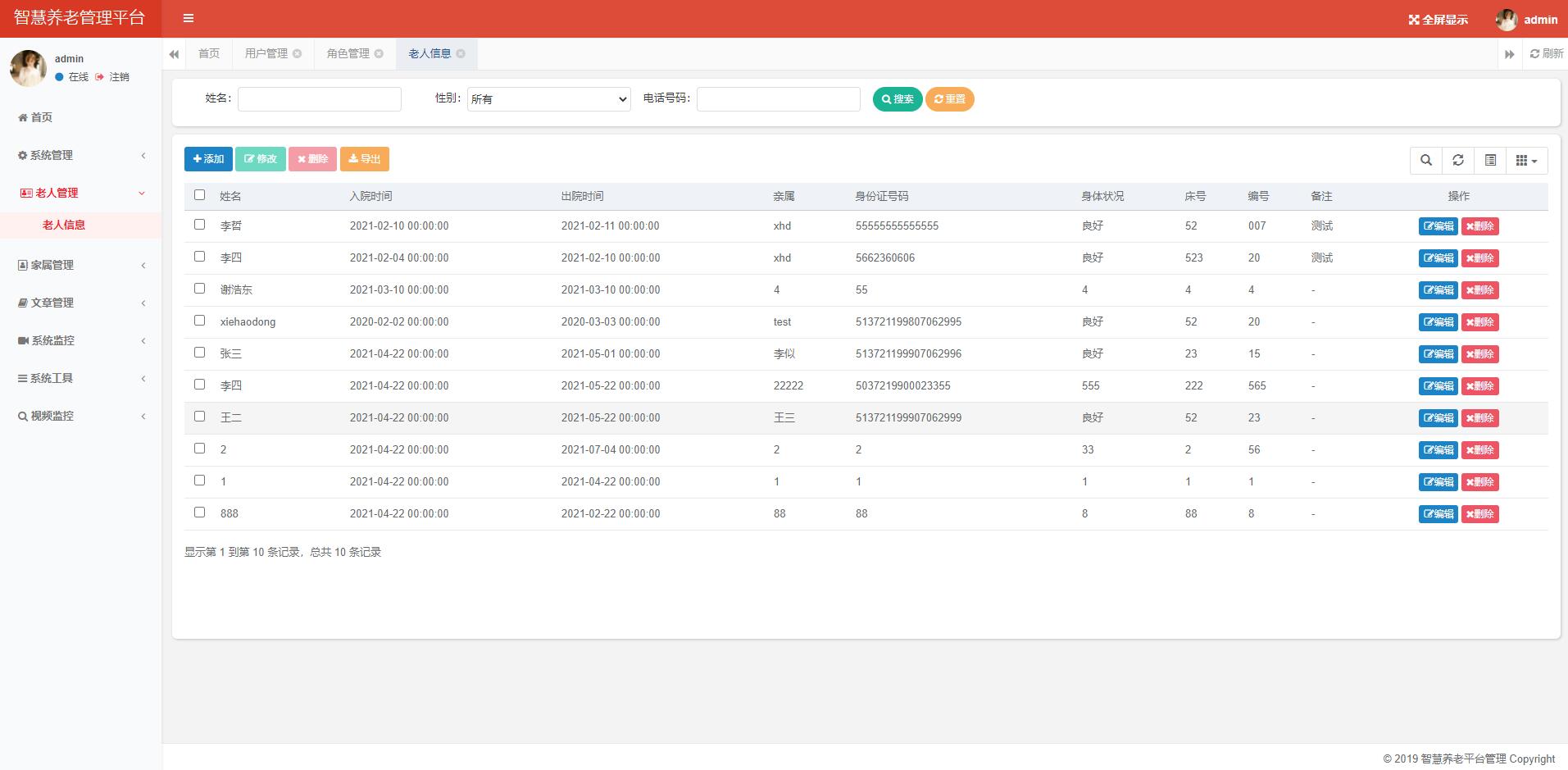The width and height of the screenshot is (1568, 770).
Task: Open 首页 in the sidebar
Action: tap(80, 117)
